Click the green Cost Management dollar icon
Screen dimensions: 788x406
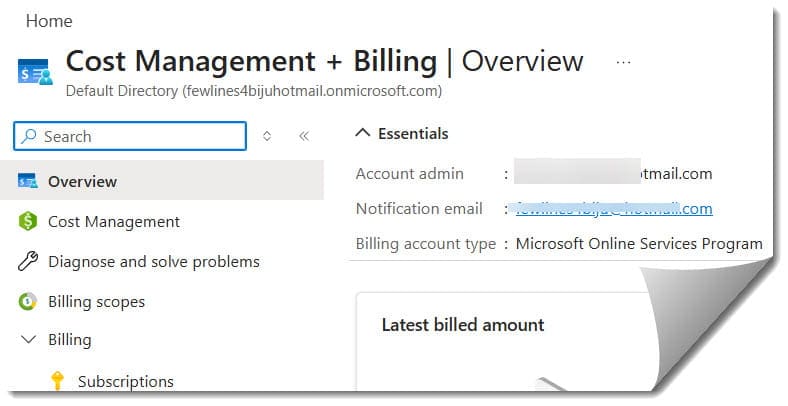(28, 221)
